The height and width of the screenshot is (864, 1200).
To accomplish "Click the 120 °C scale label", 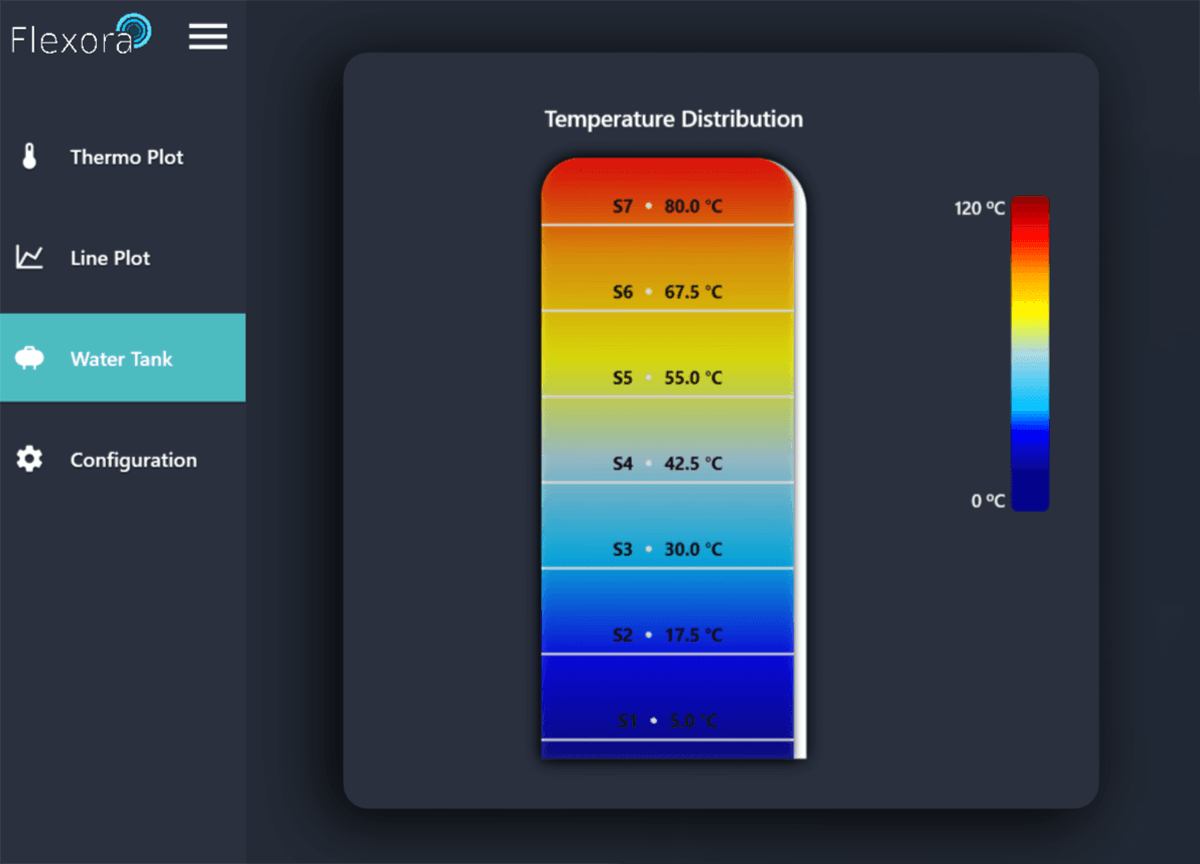I will (977, 208).
